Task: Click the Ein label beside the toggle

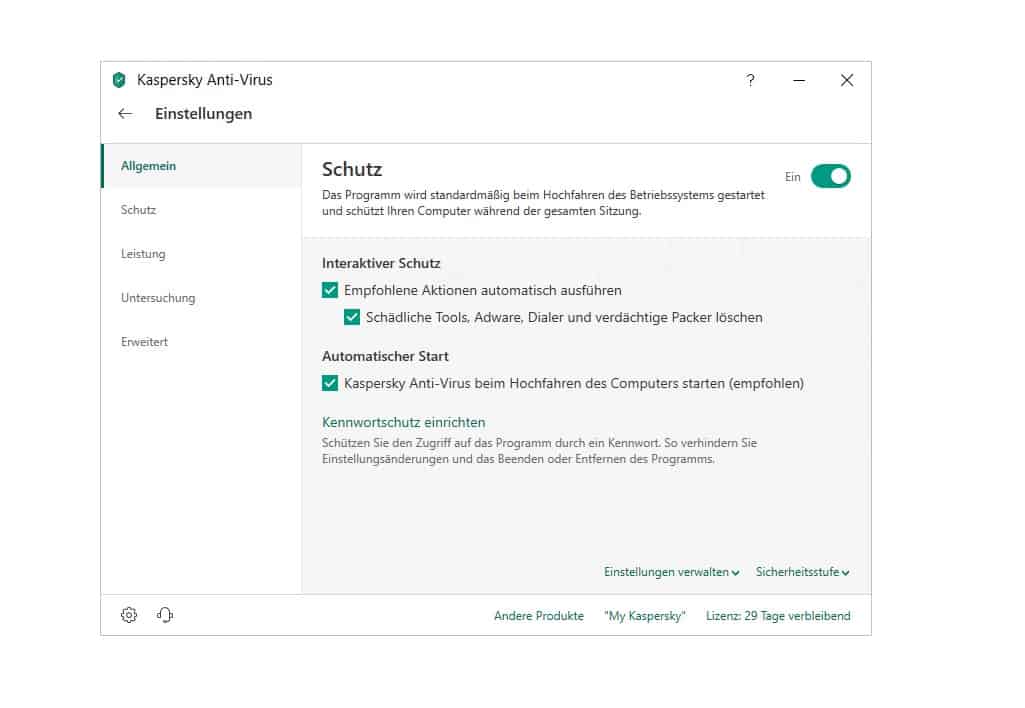Action: click(x=792, y=177)
